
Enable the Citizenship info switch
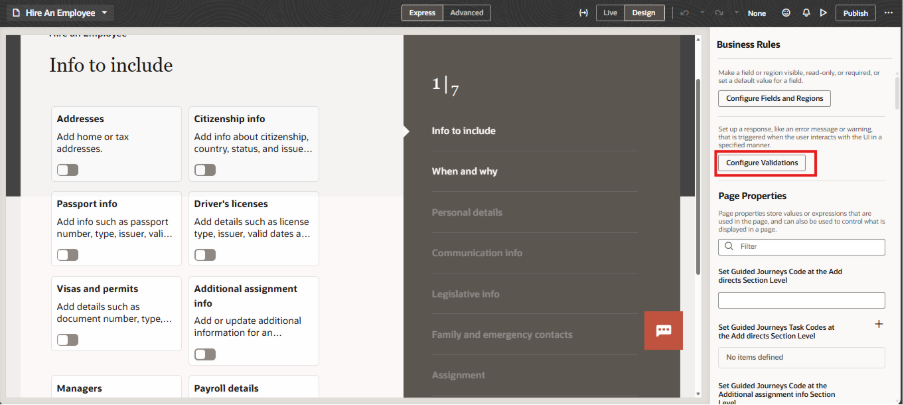204,170
